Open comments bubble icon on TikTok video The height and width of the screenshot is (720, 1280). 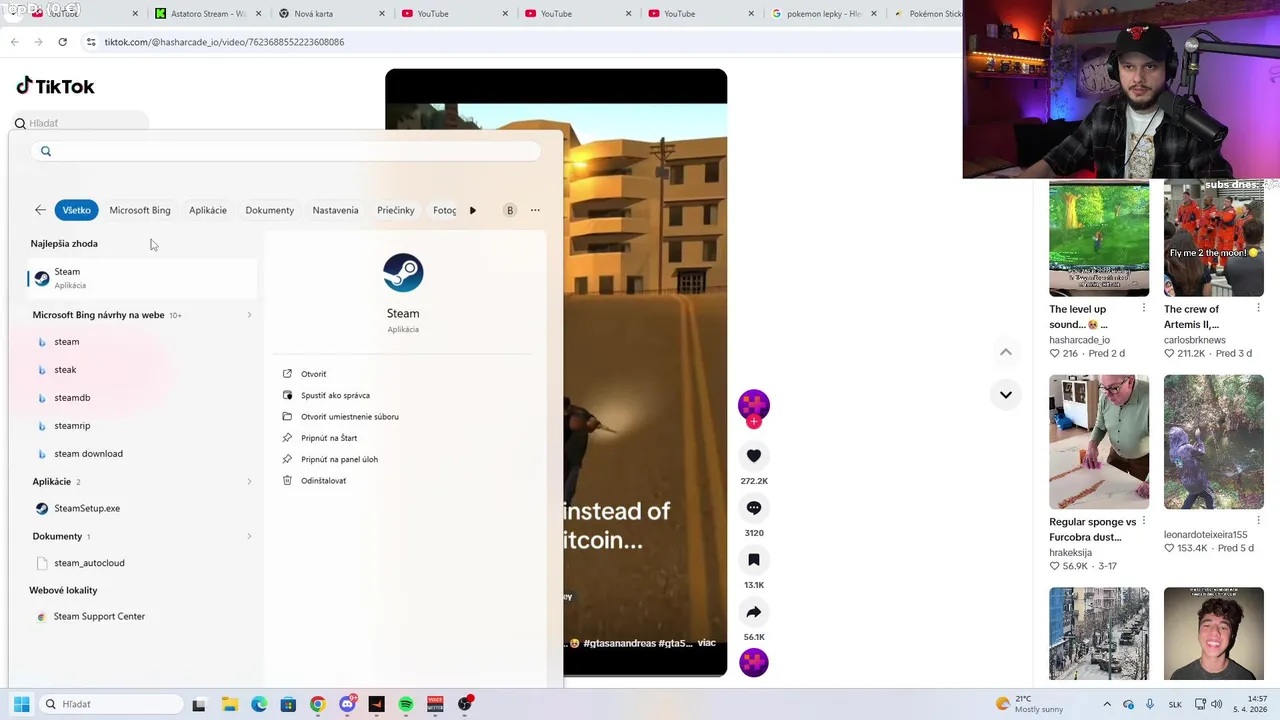point(754,508)
